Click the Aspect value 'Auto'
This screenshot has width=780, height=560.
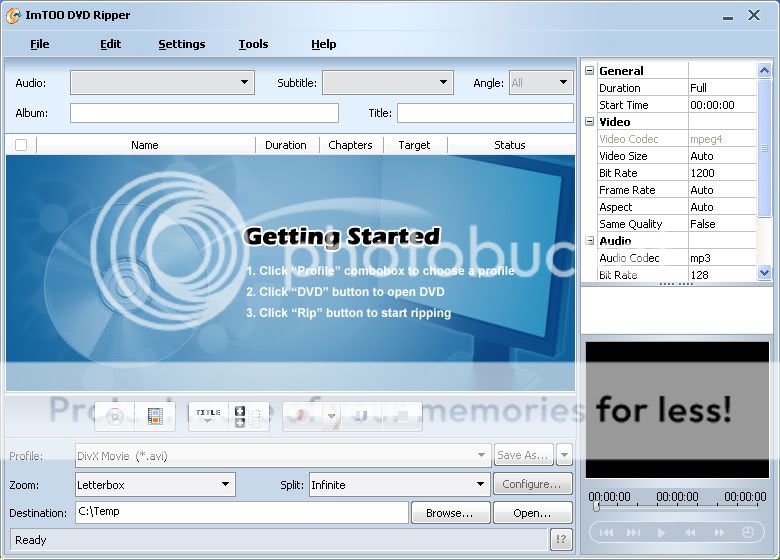tap(722, 207)
